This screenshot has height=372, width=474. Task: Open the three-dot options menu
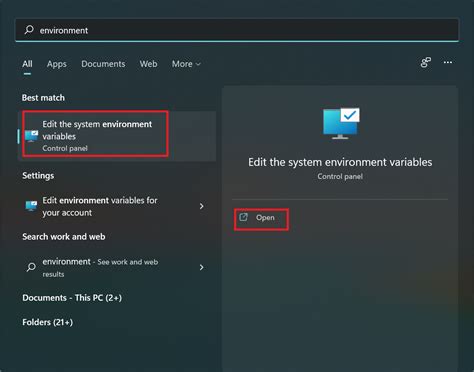tap(448, 62)
